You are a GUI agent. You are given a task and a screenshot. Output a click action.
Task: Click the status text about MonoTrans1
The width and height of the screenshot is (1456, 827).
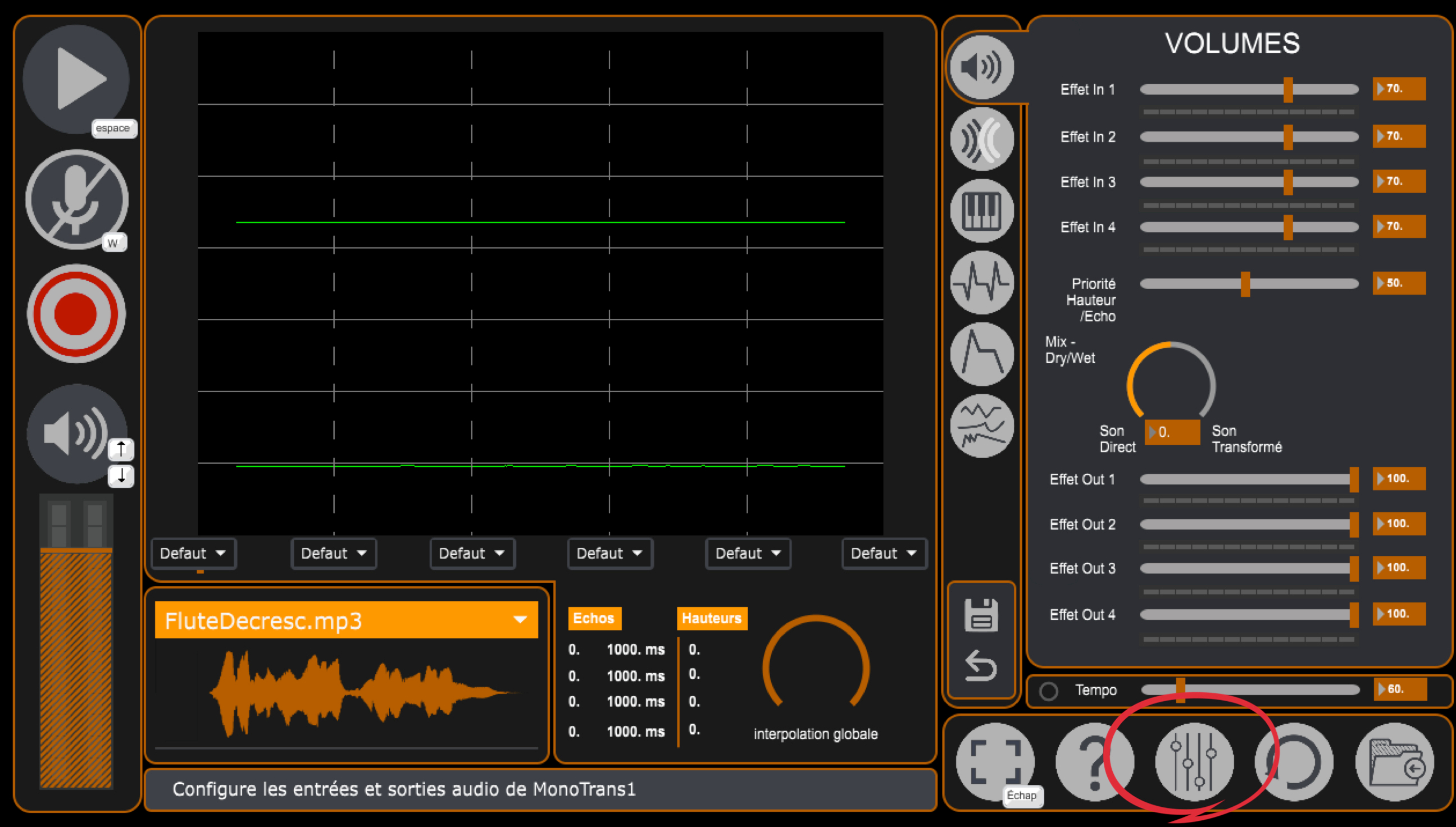403,789
